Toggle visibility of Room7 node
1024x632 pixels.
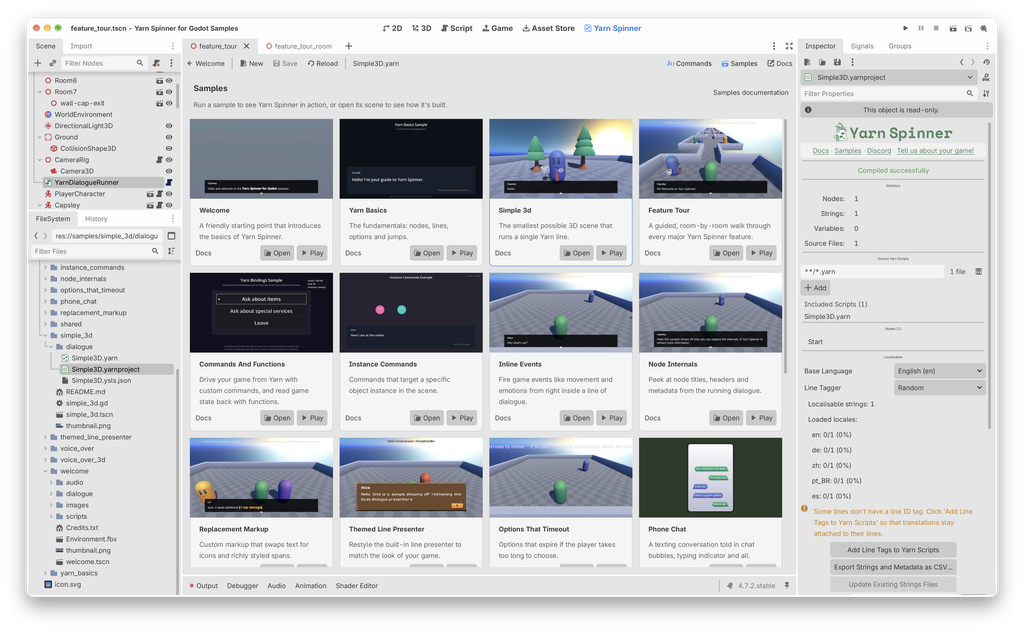[x=169, y=92]
